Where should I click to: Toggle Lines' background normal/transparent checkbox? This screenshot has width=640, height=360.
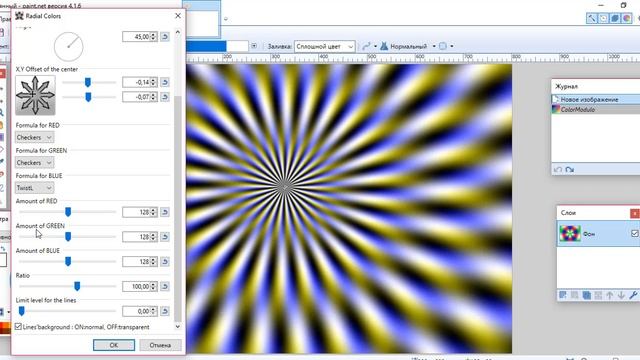pos(18,327)
